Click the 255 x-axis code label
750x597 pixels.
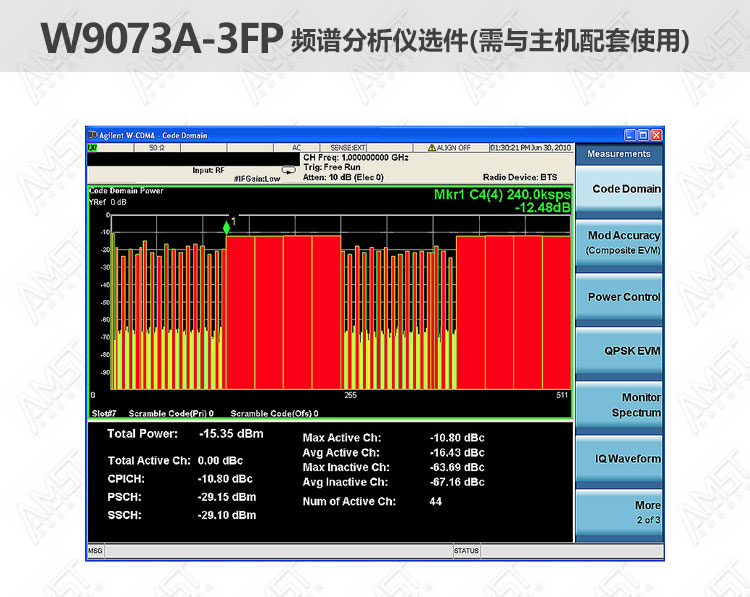(x=350, y=395)
